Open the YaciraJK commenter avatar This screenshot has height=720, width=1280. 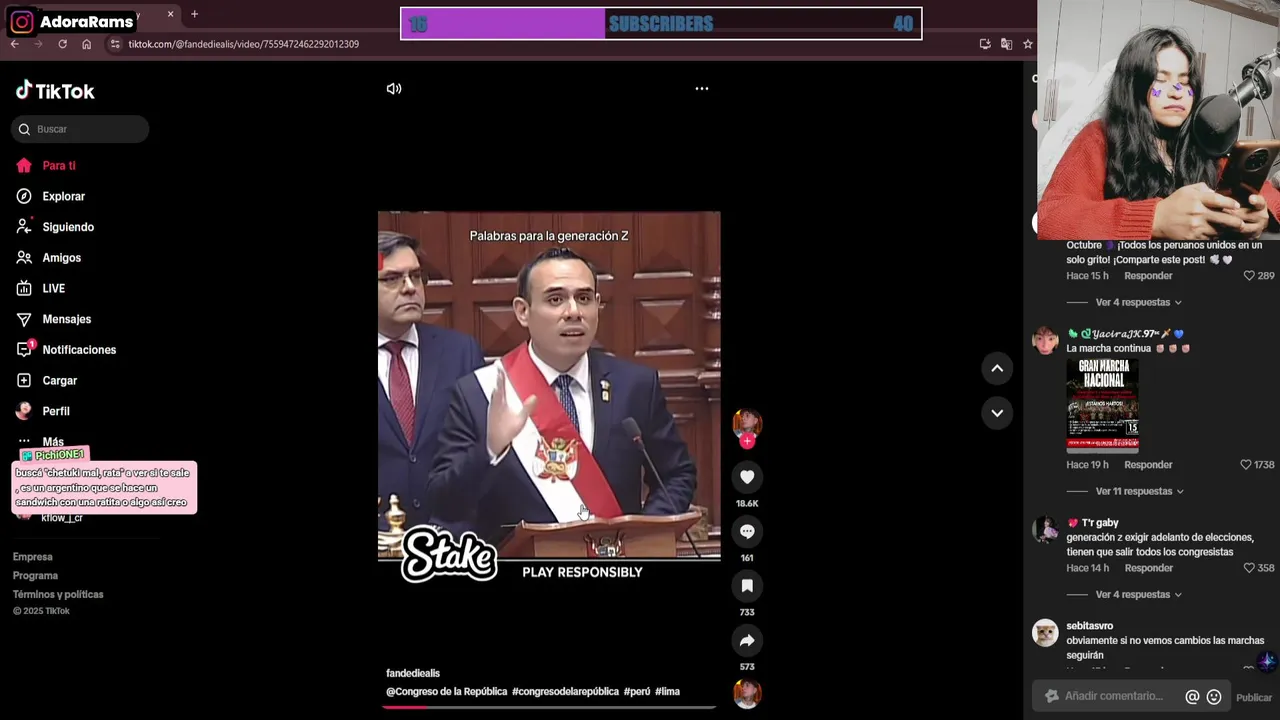click(1045, 340)
